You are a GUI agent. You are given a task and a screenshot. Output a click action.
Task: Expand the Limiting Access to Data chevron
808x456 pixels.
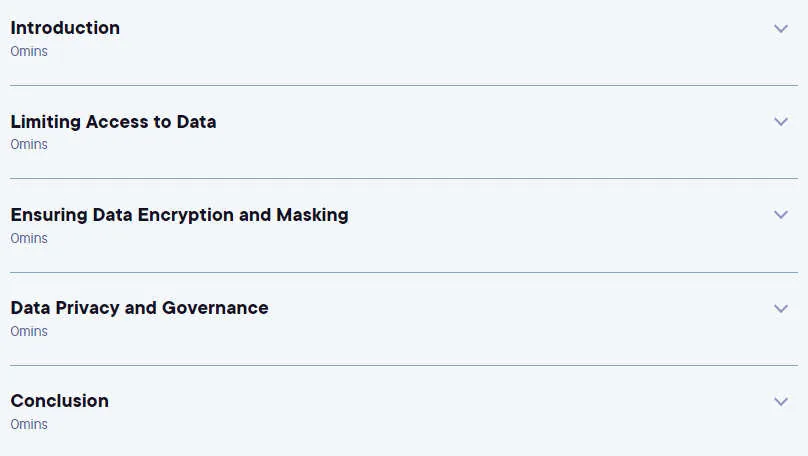781,122
